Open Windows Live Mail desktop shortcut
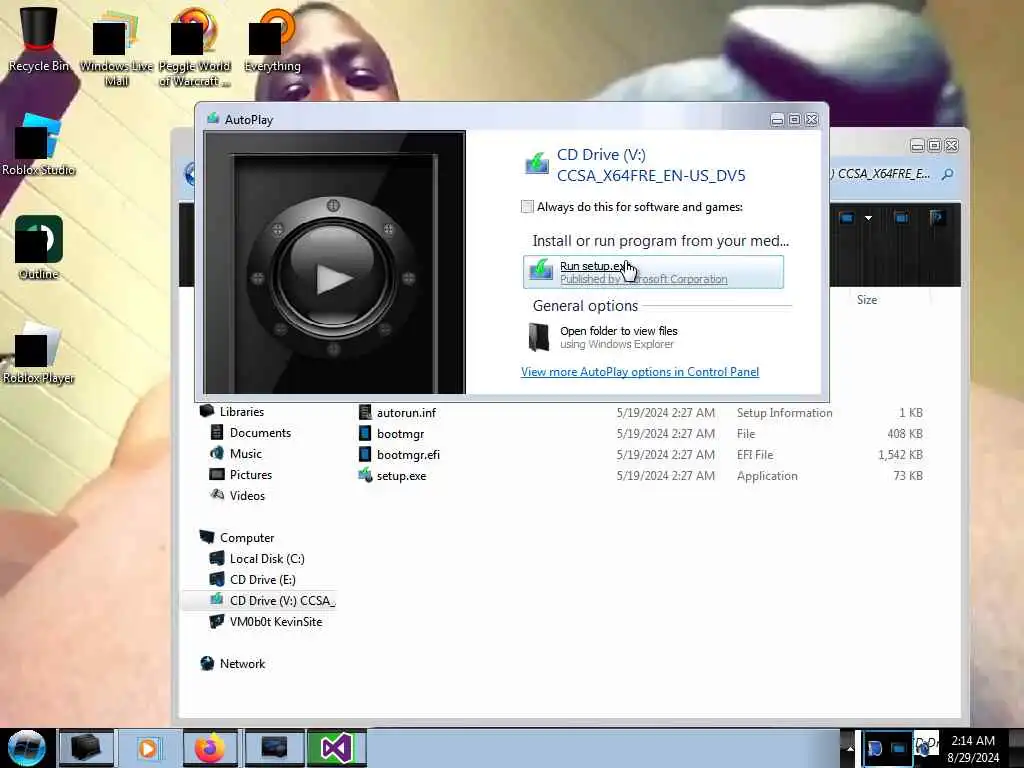Viewport: 1024px width, 768px height. tap(116, 47)
